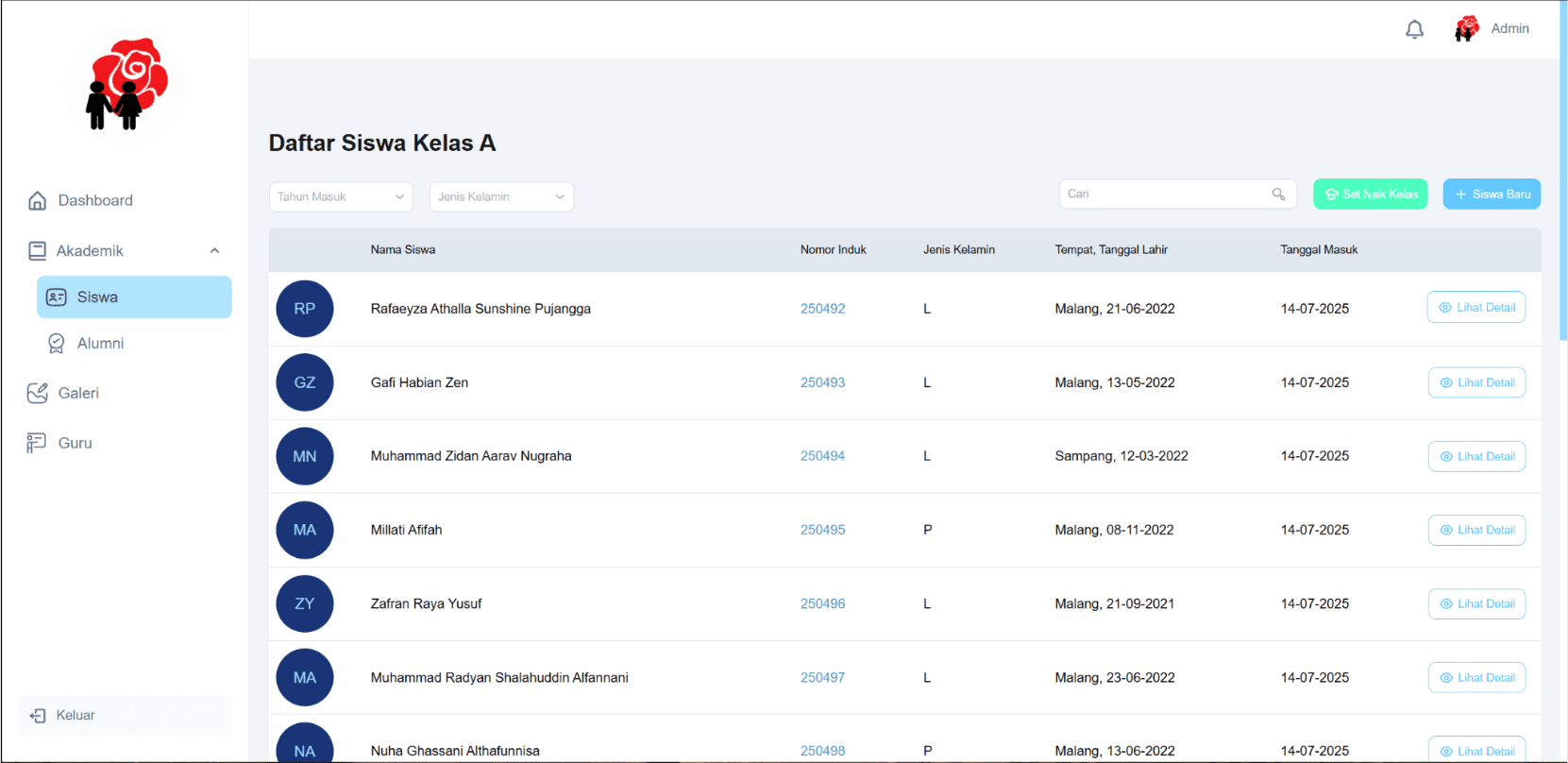This screenshot has height=763, width=1568.
Task: Click the Keluar logout icon
Action: tap(38, 716)
